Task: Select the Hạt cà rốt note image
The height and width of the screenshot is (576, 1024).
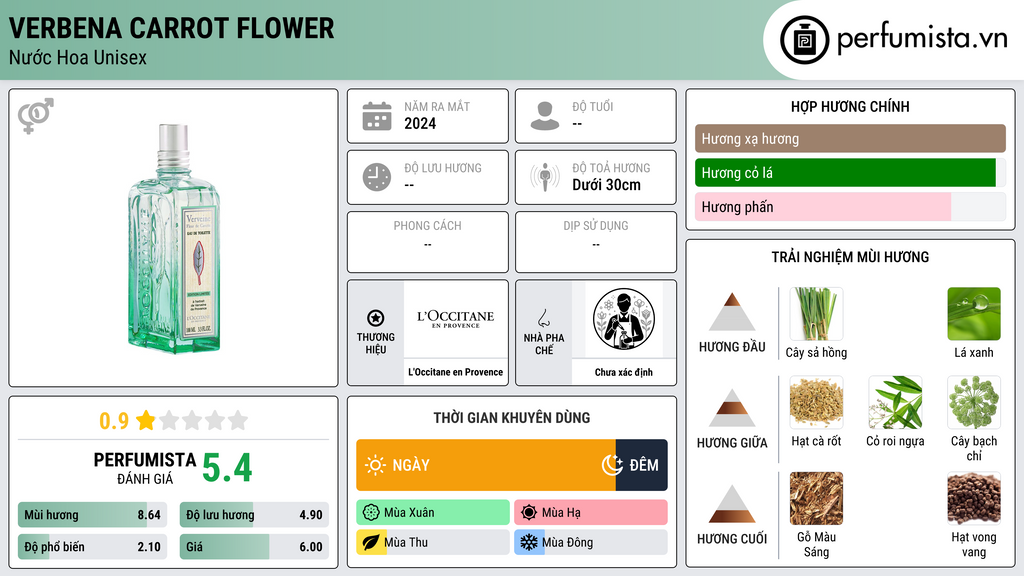Action: tap(816, 402)
